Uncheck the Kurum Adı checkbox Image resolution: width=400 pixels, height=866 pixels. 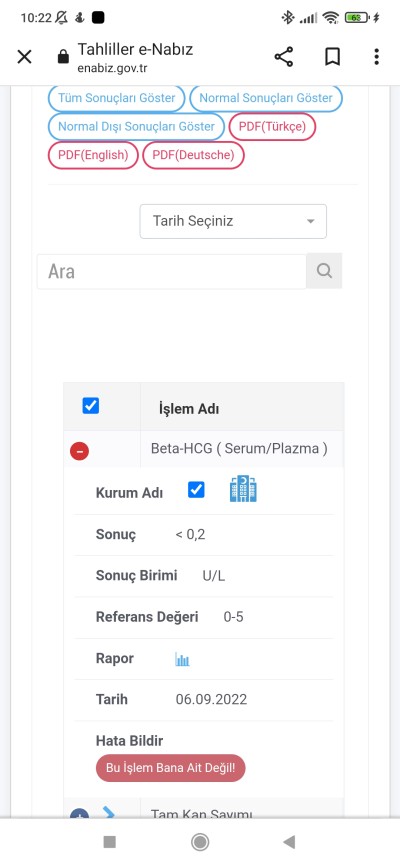pyautogui.click(x=196, y=489)
